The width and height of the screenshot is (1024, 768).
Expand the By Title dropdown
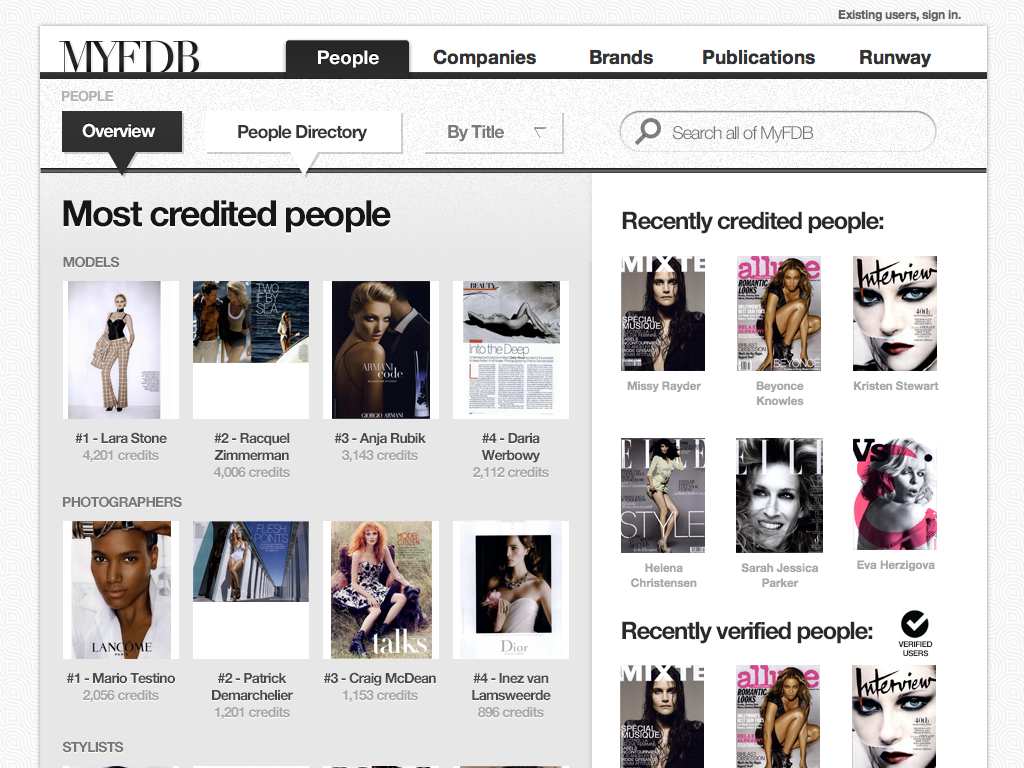[494, 133]
